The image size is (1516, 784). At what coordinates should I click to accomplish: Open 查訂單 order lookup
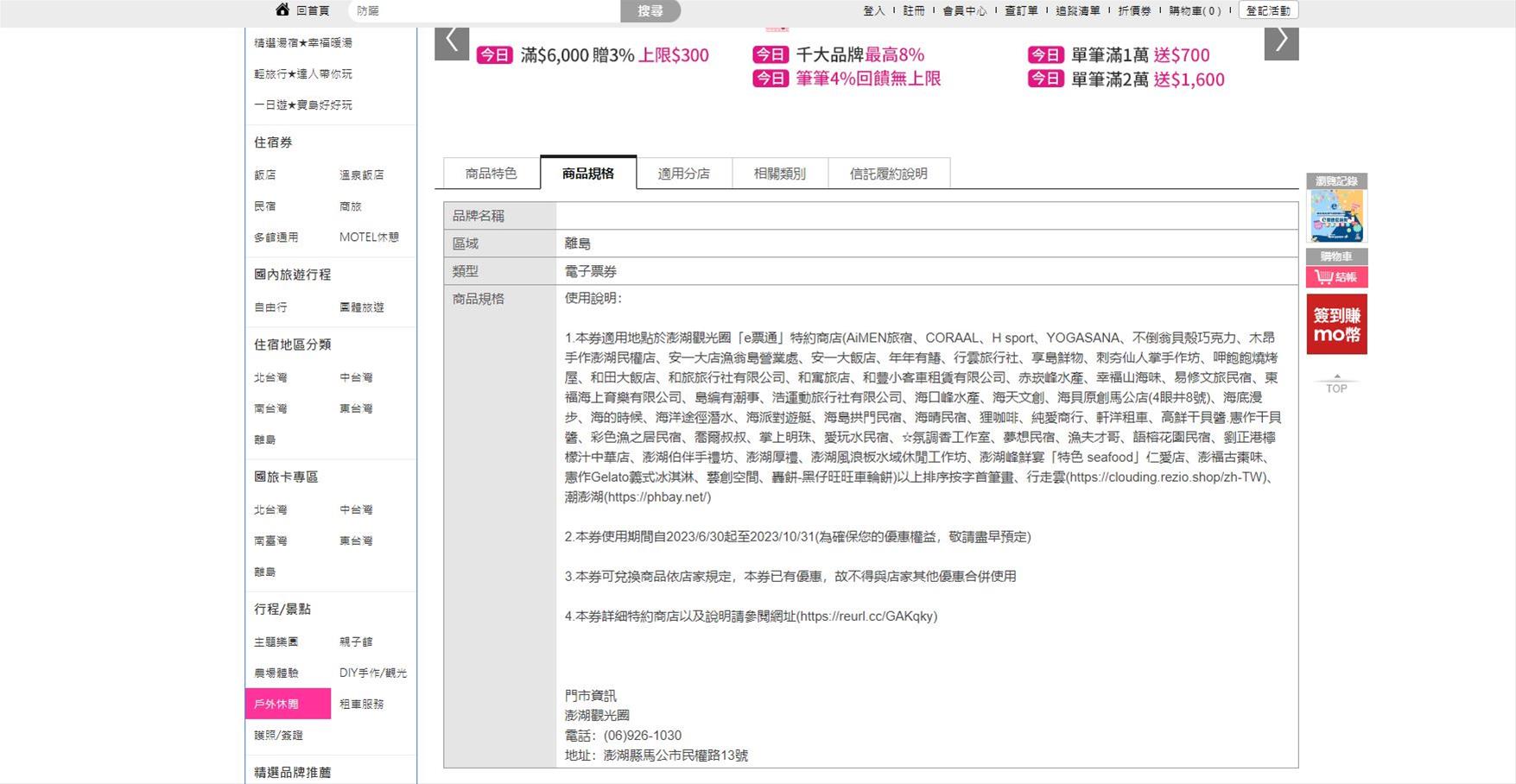(x=1021, y=11)
